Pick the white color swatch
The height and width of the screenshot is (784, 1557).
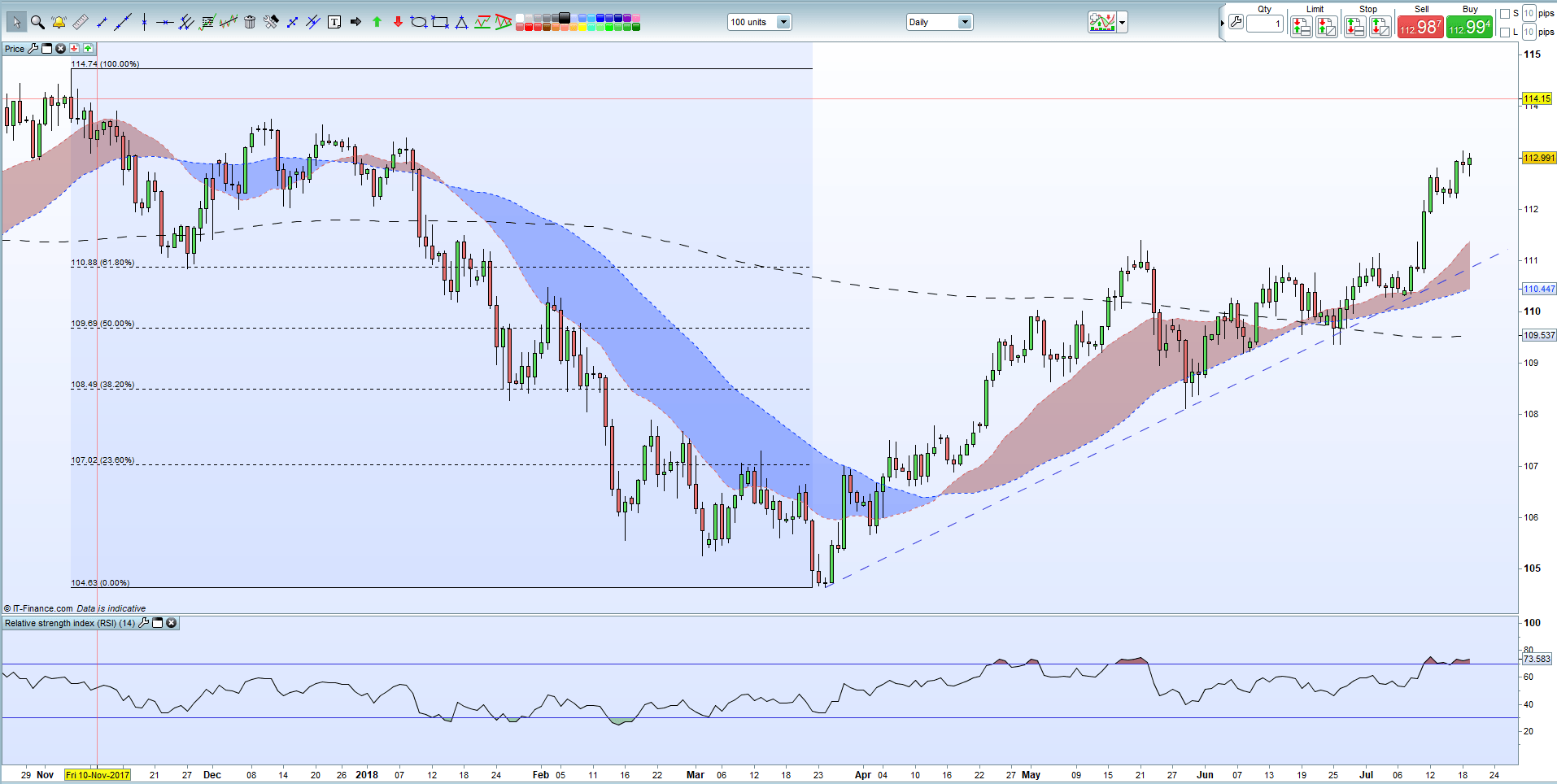[520, 18]
